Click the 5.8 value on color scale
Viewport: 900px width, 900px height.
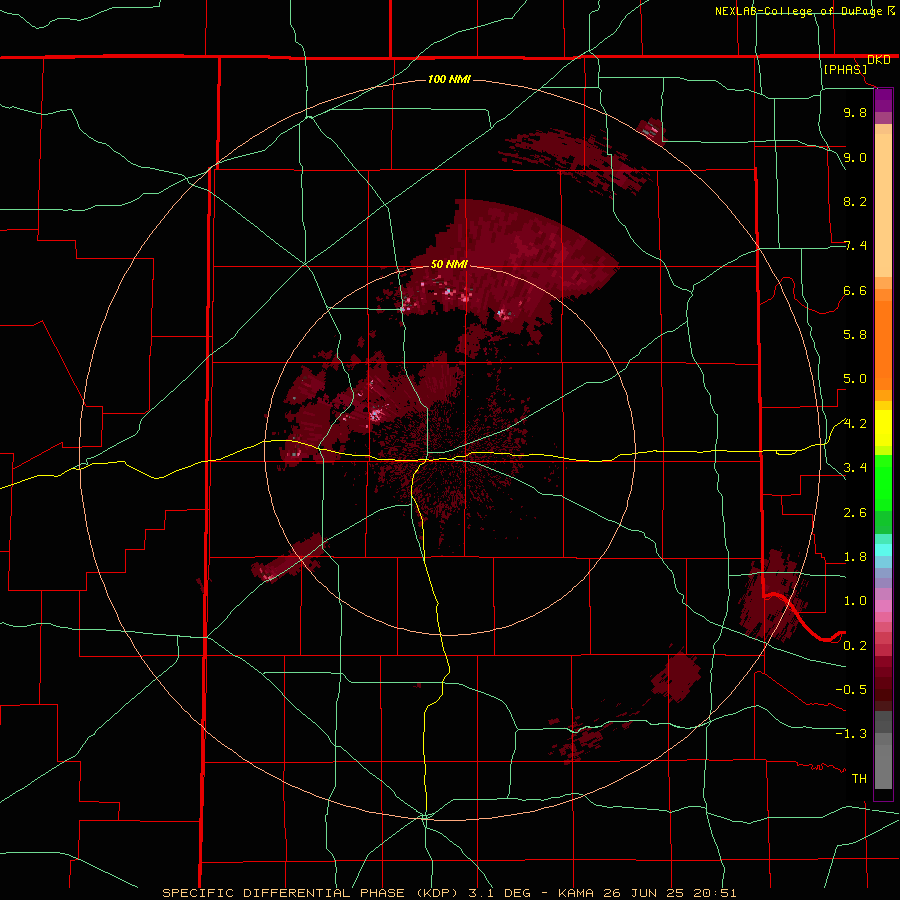point(855,335)
